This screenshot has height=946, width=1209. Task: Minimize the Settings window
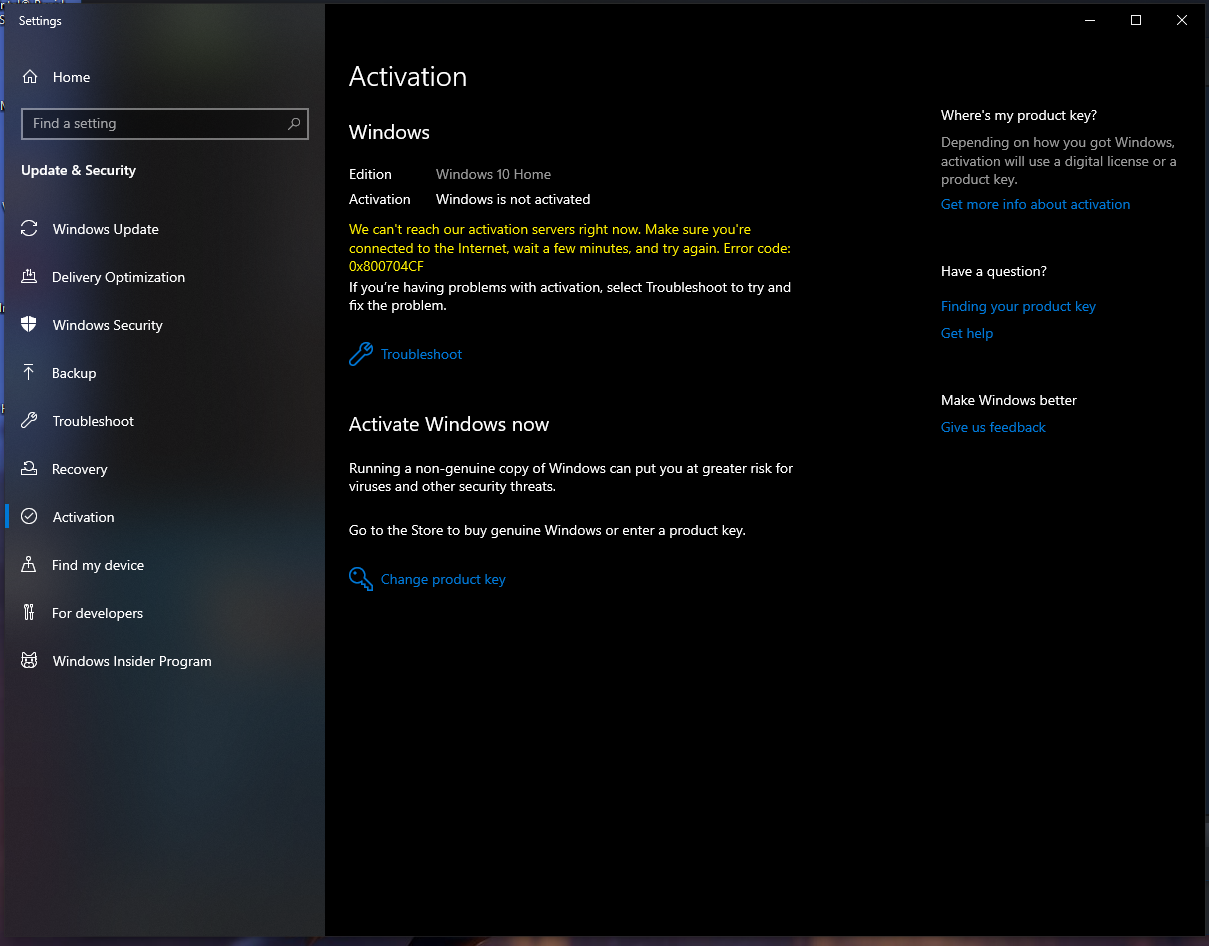tap(1090, 20)
